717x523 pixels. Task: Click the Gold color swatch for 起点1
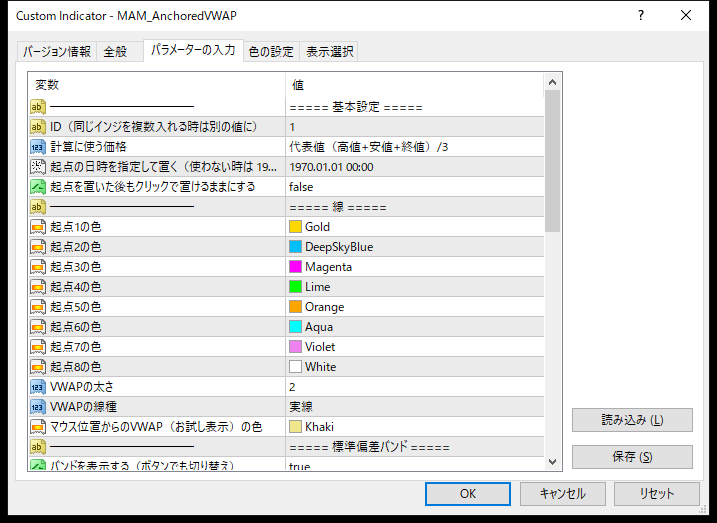pyautogui.click(x=295, y=227)
